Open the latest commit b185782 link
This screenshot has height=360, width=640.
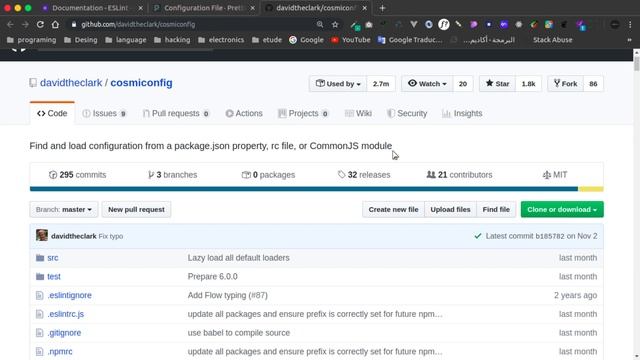(x=550, y=236)
